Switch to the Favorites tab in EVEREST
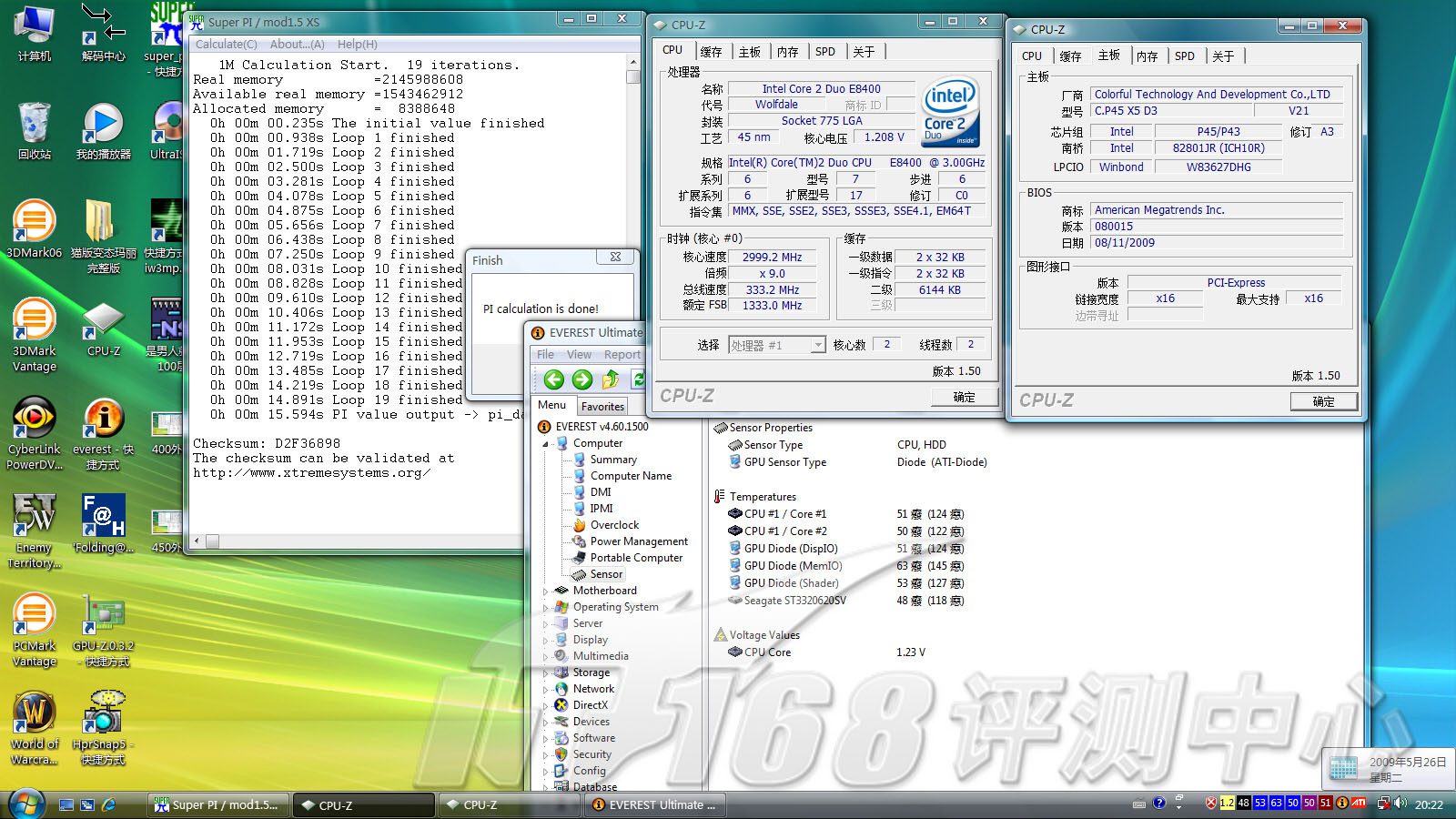Image resolution: width=1456 pixels, height=819 pixels. 602,407
